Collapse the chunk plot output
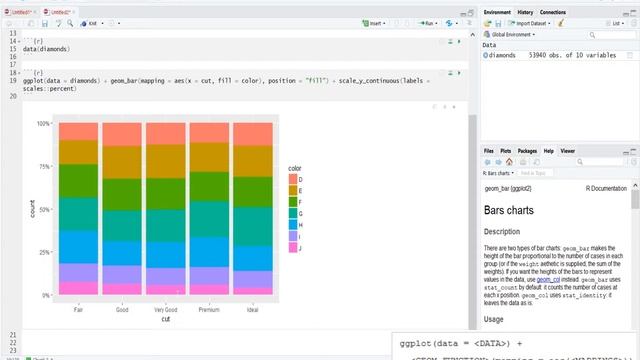The height and width of the screenshot is (360, 640). 444,107
